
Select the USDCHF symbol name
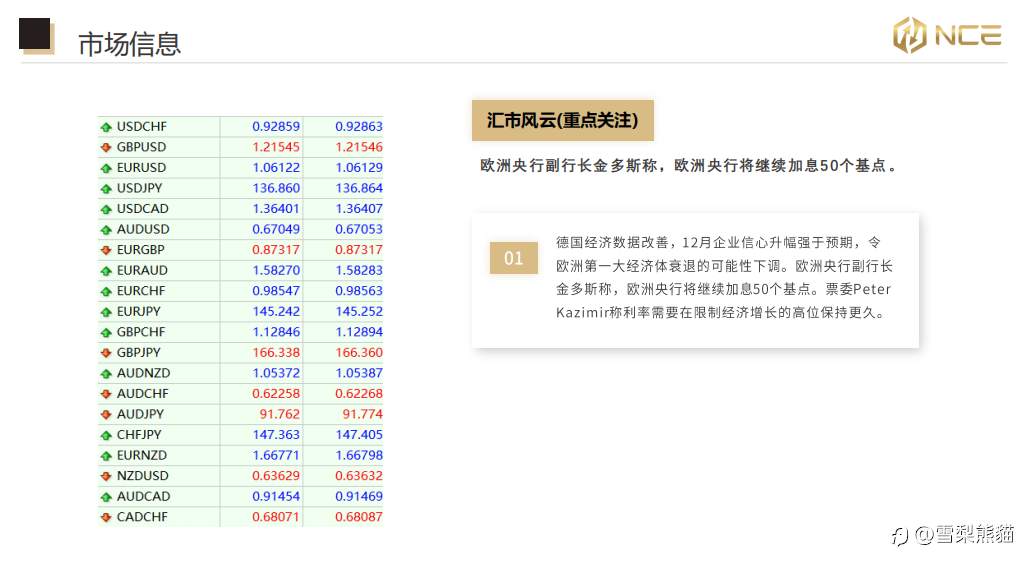pyautogui.click(x=142, y=126)
